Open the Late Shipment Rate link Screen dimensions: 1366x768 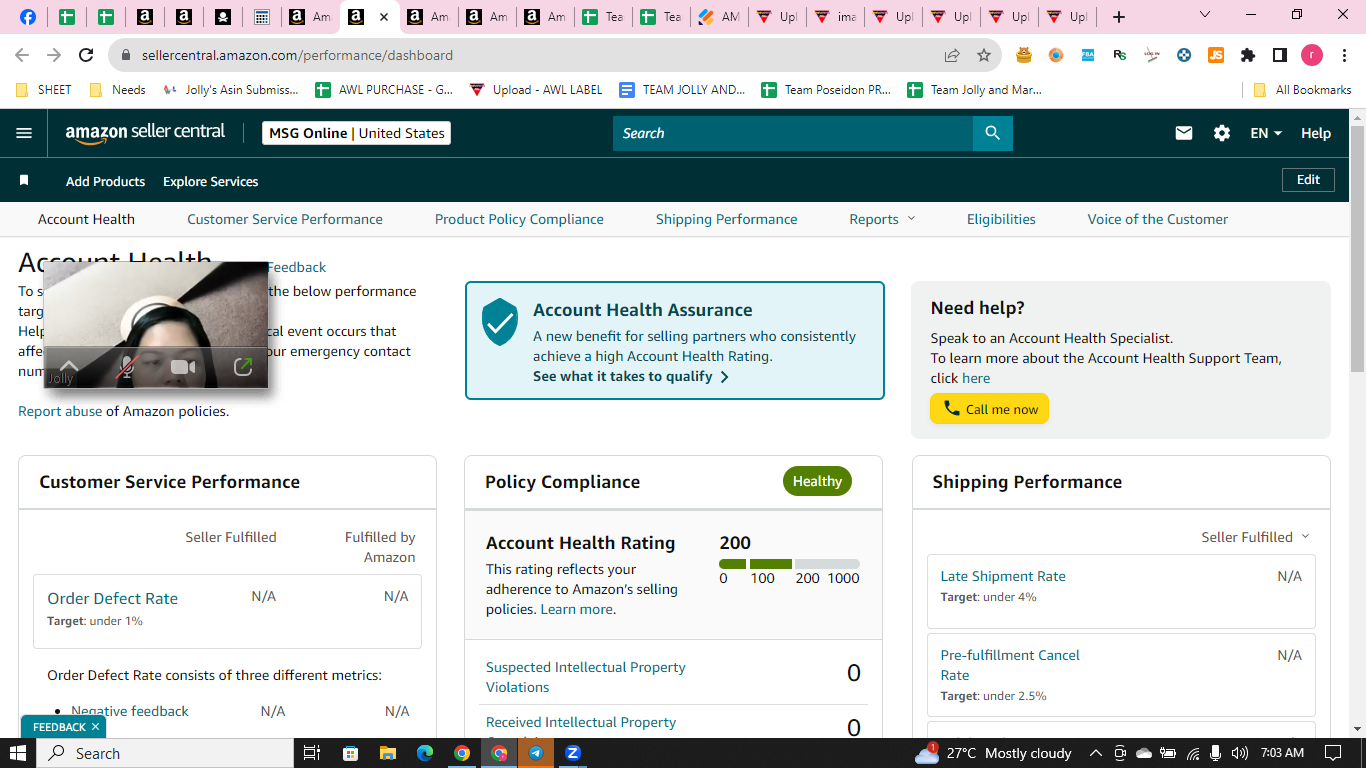[x=1003, y=576]
